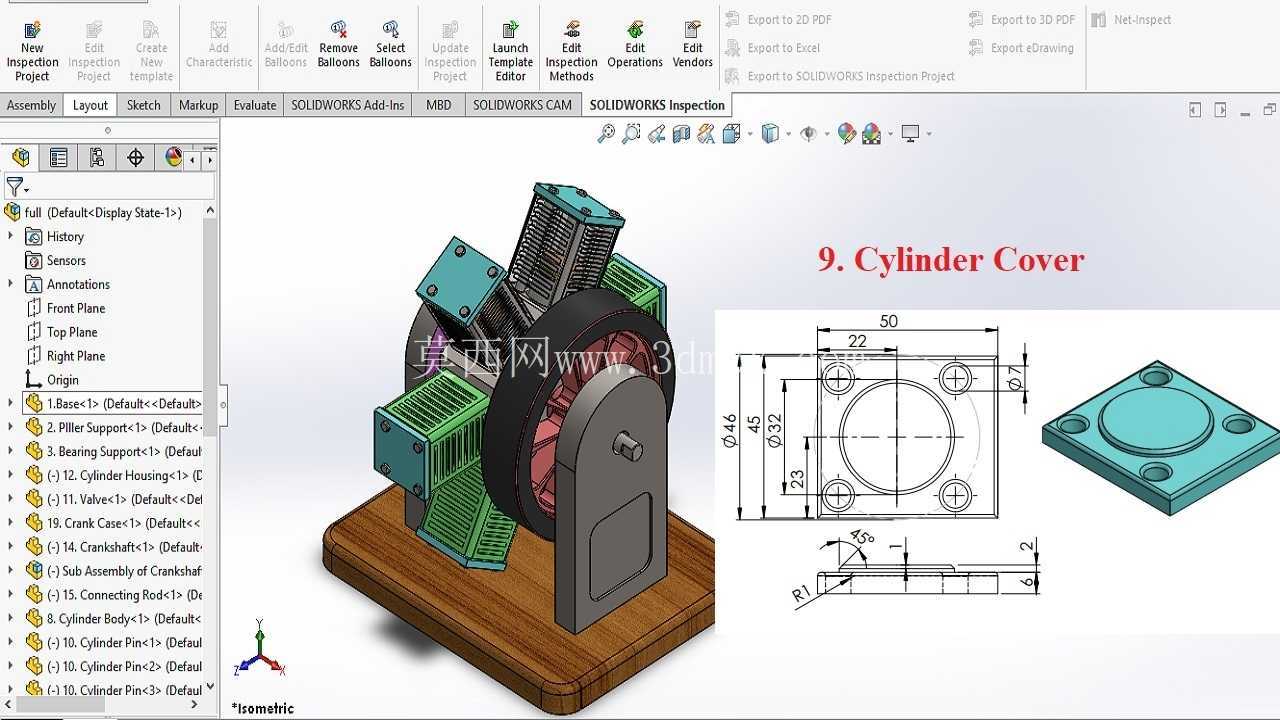
Task: Click Section View icon
Action: click(x=681, y=133)
